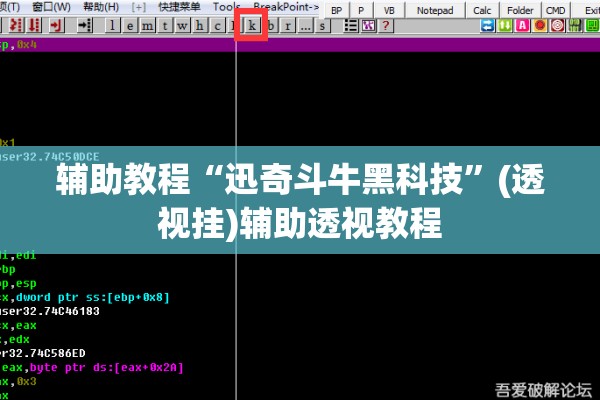Click the red question mark help icon

coord(386,26)
